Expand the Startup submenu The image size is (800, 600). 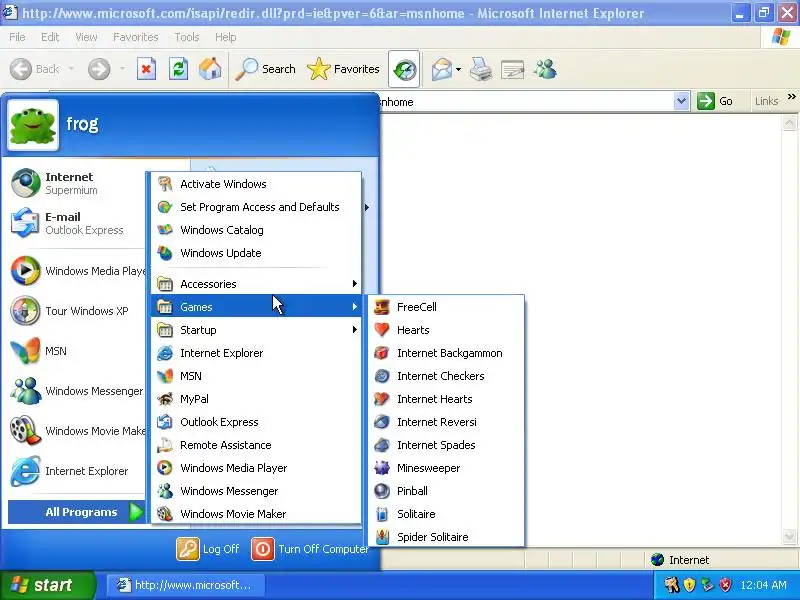click(256, 330)
